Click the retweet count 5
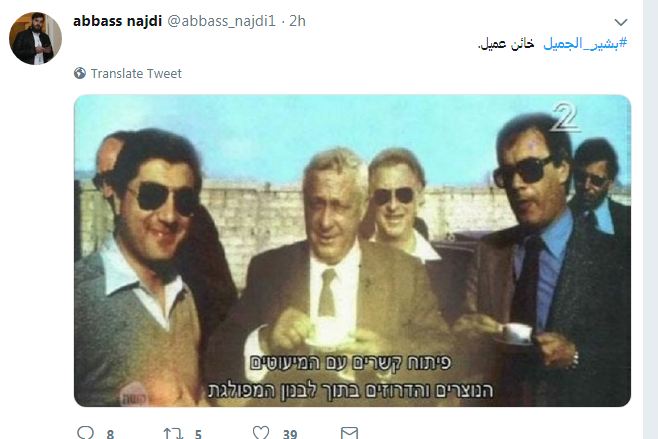 pyautogui.click(x=198, y=434)
